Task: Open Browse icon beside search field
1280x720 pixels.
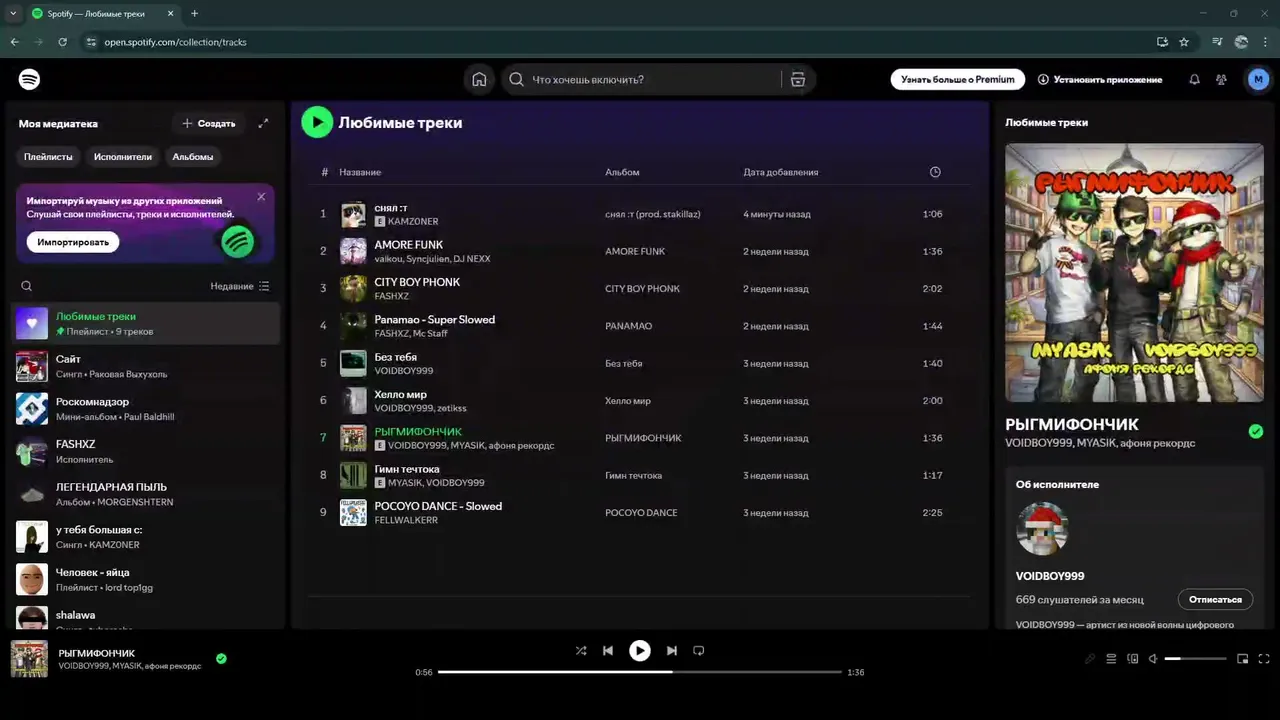Action: coord(798,79)
